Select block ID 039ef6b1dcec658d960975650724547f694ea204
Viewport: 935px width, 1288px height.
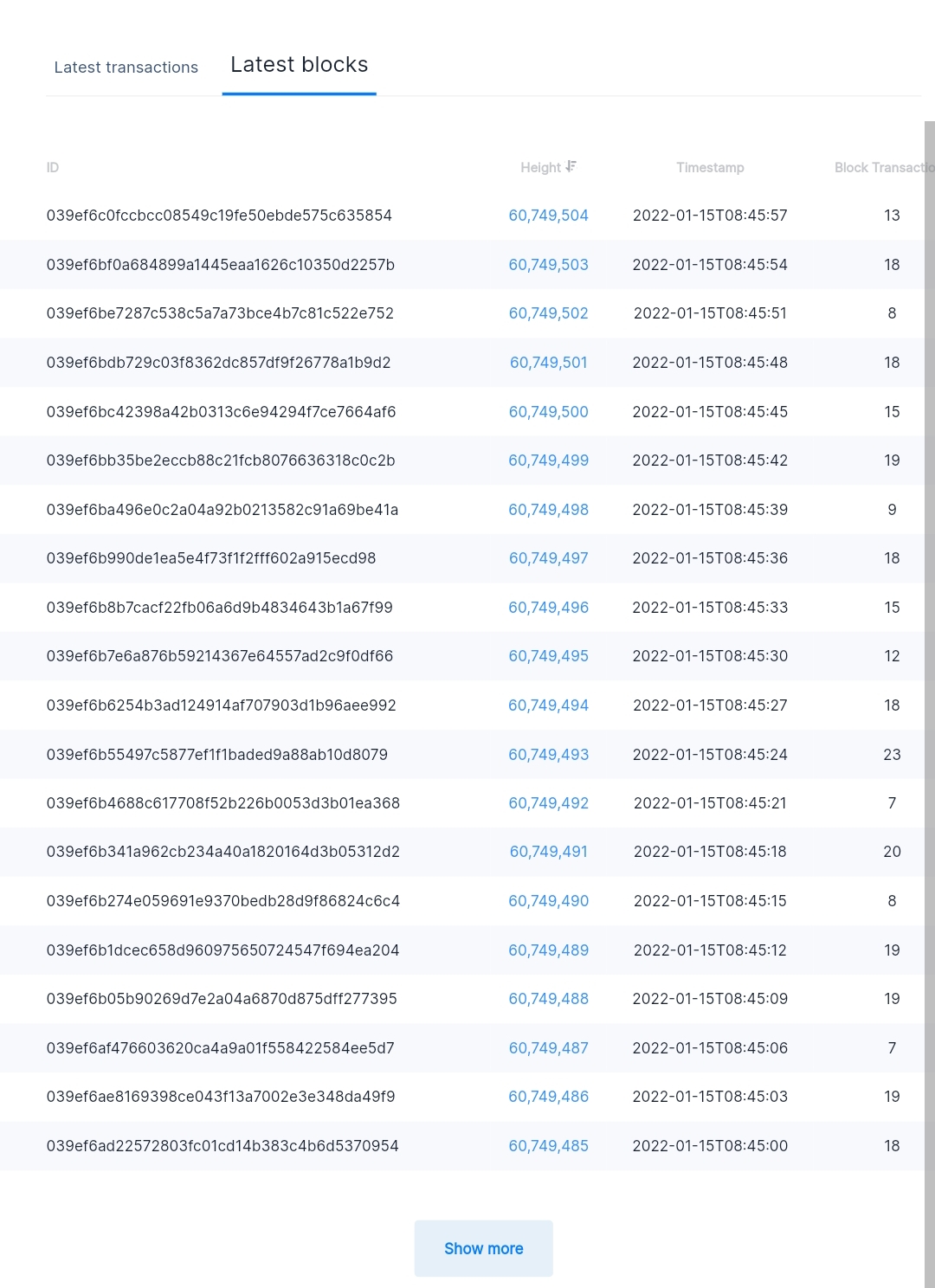(222, 950)
